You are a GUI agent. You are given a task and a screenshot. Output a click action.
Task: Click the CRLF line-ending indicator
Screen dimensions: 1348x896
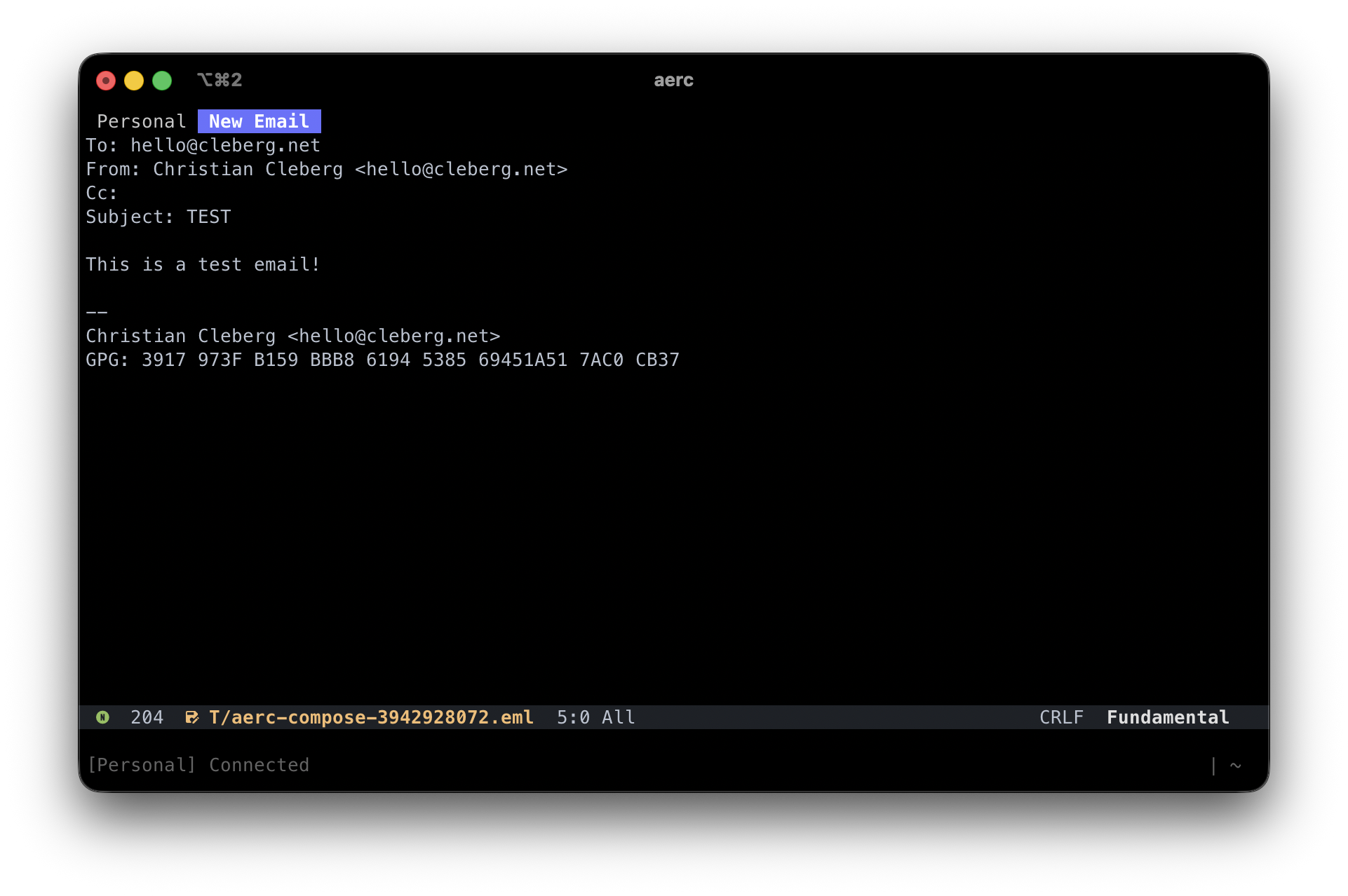click(1061, 717)
